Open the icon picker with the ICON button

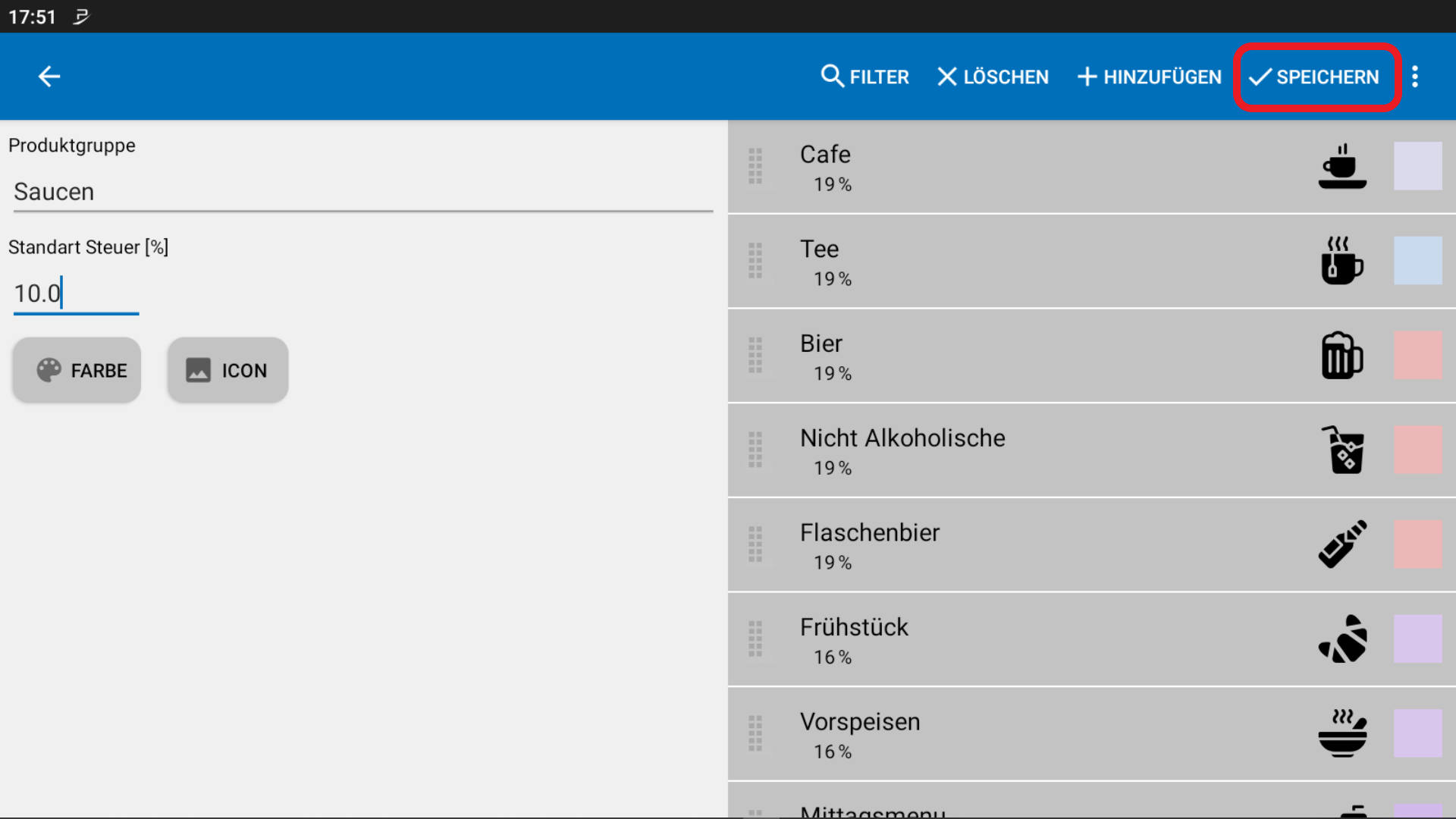[227, 370]
